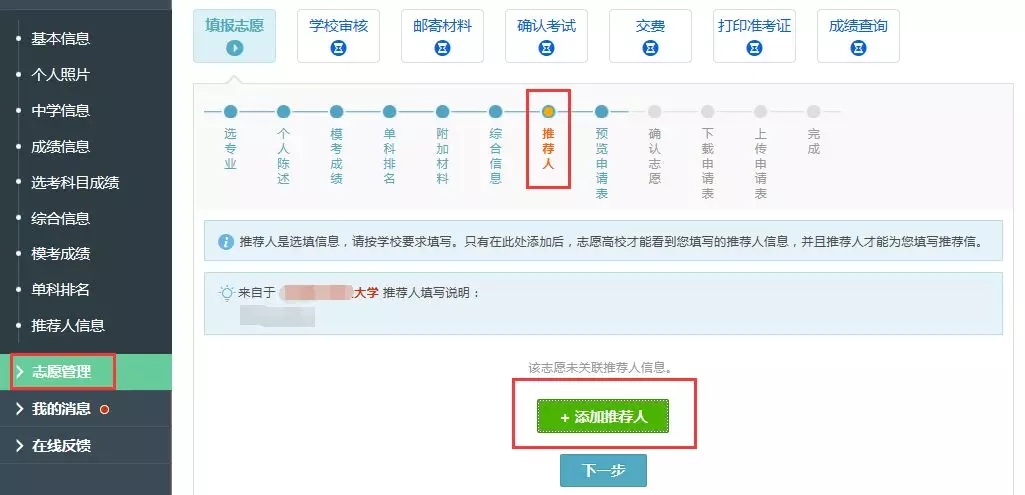The width and height of the screenshot is (1025, 495).
Task: Go to the 预览申请表 step
Action: tap(601, 112)
